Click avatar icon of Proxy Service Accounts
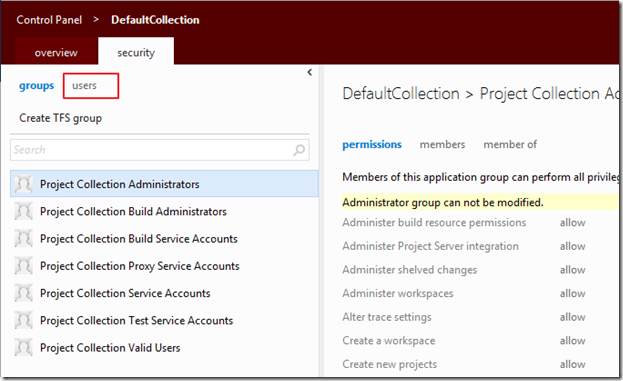The height and width of the screenshot is (381, 623). point(23,266)
